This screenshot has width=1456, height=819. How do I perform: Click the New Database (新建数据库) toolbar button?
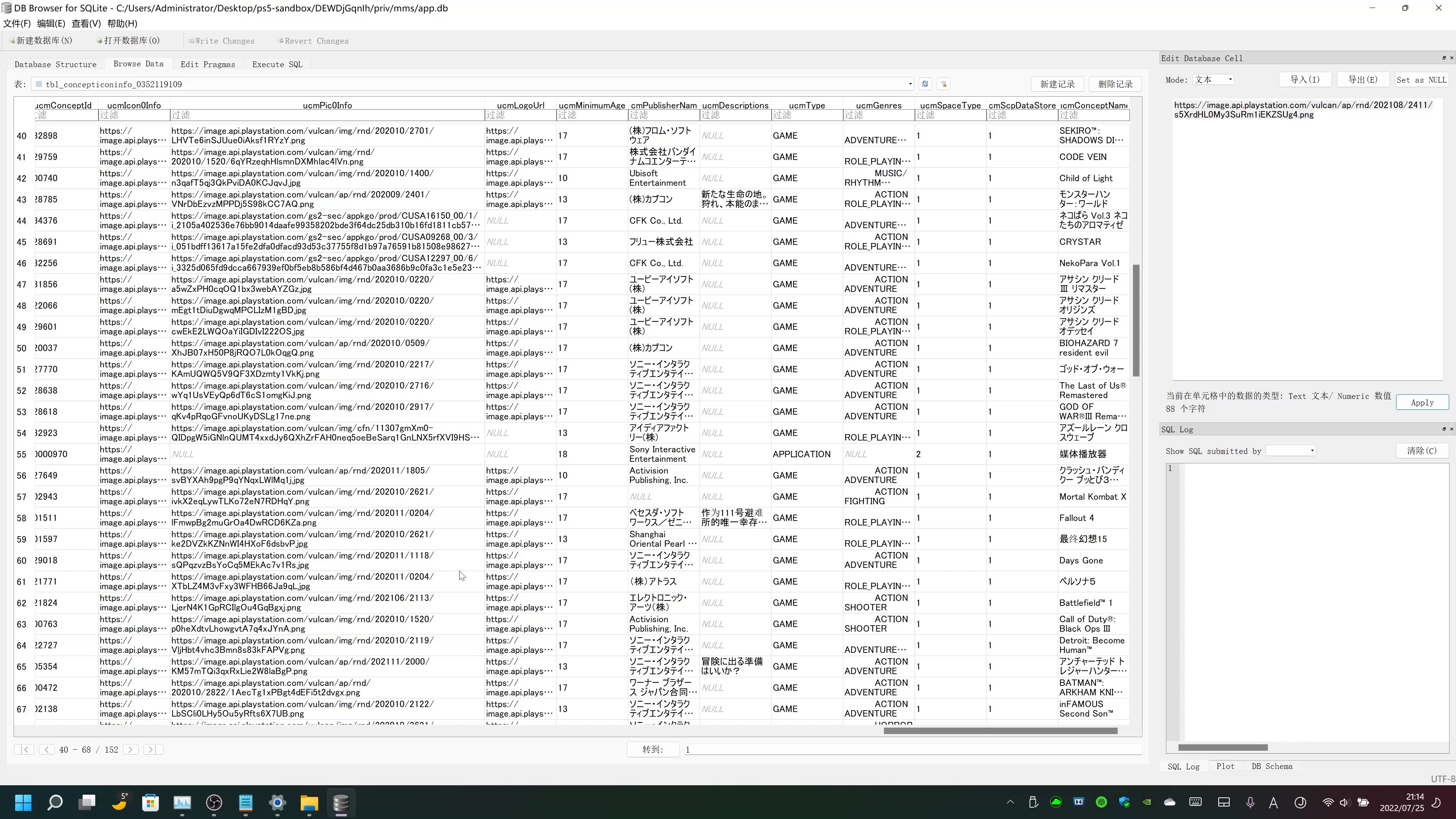[x=41, y=41]
